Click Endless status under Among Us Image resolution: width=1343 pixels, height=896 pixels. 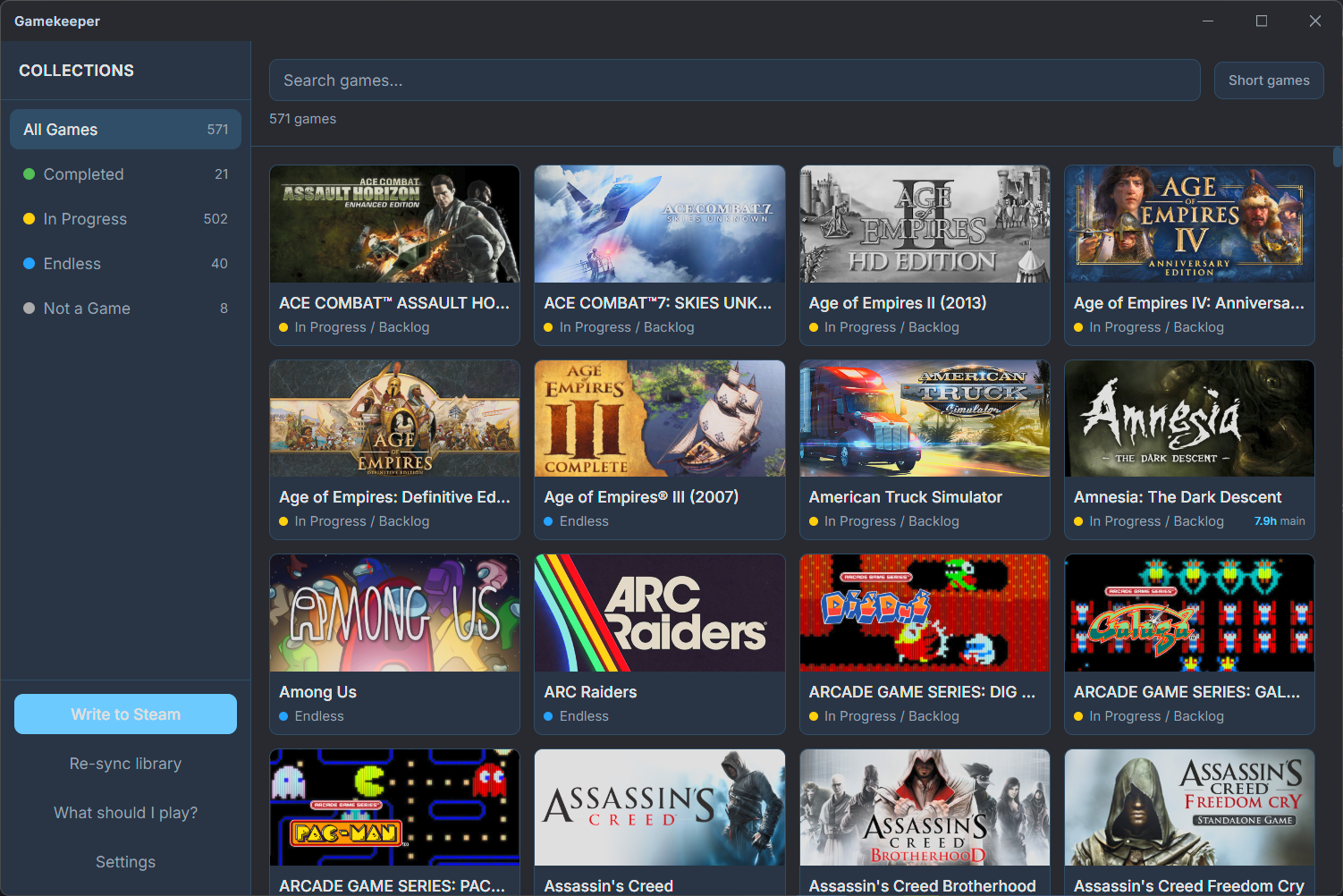coord(319,716)
